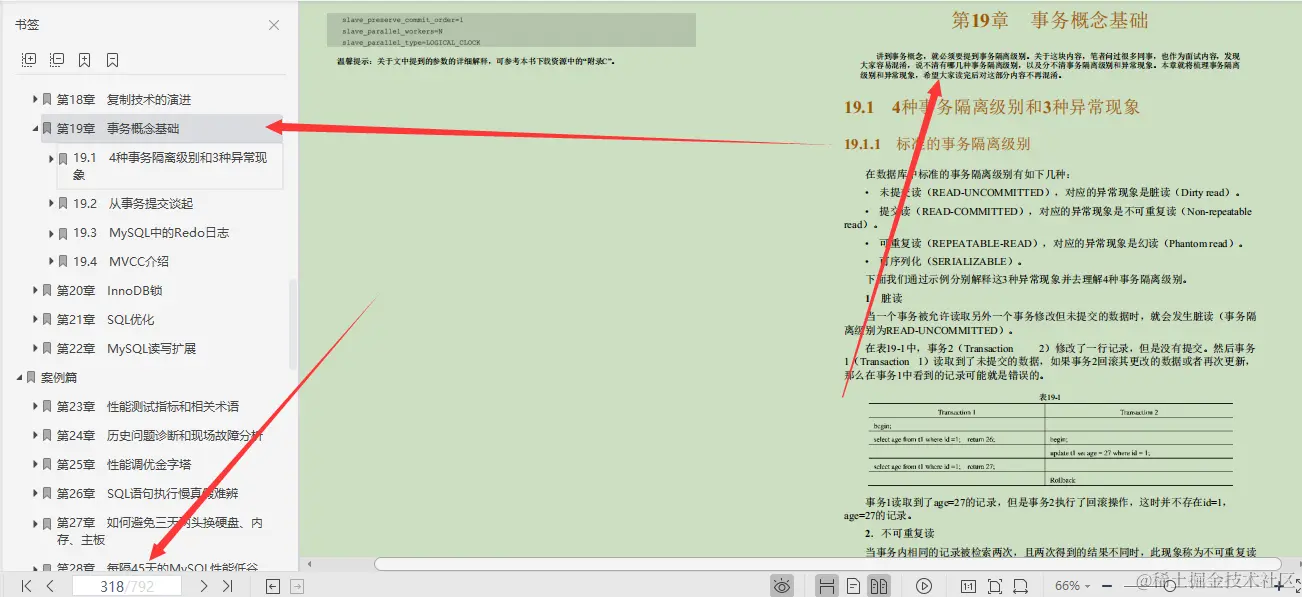Viewport: 1302px width, 597px height.
Task: Open bookmark 19.1 4种事务隔离级别和3种异常现象
Action: point(170,165)
